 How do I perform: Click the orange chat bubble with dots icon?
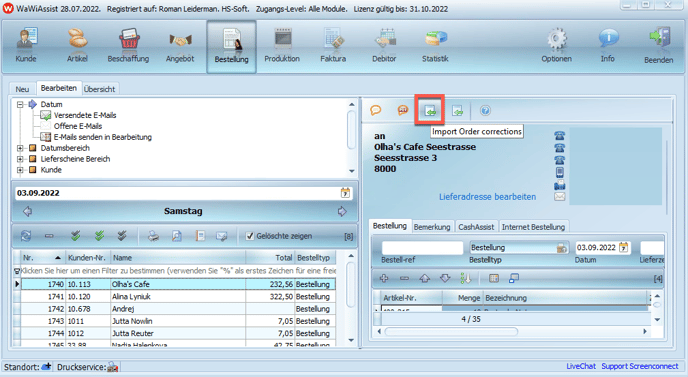pos(403,110)
